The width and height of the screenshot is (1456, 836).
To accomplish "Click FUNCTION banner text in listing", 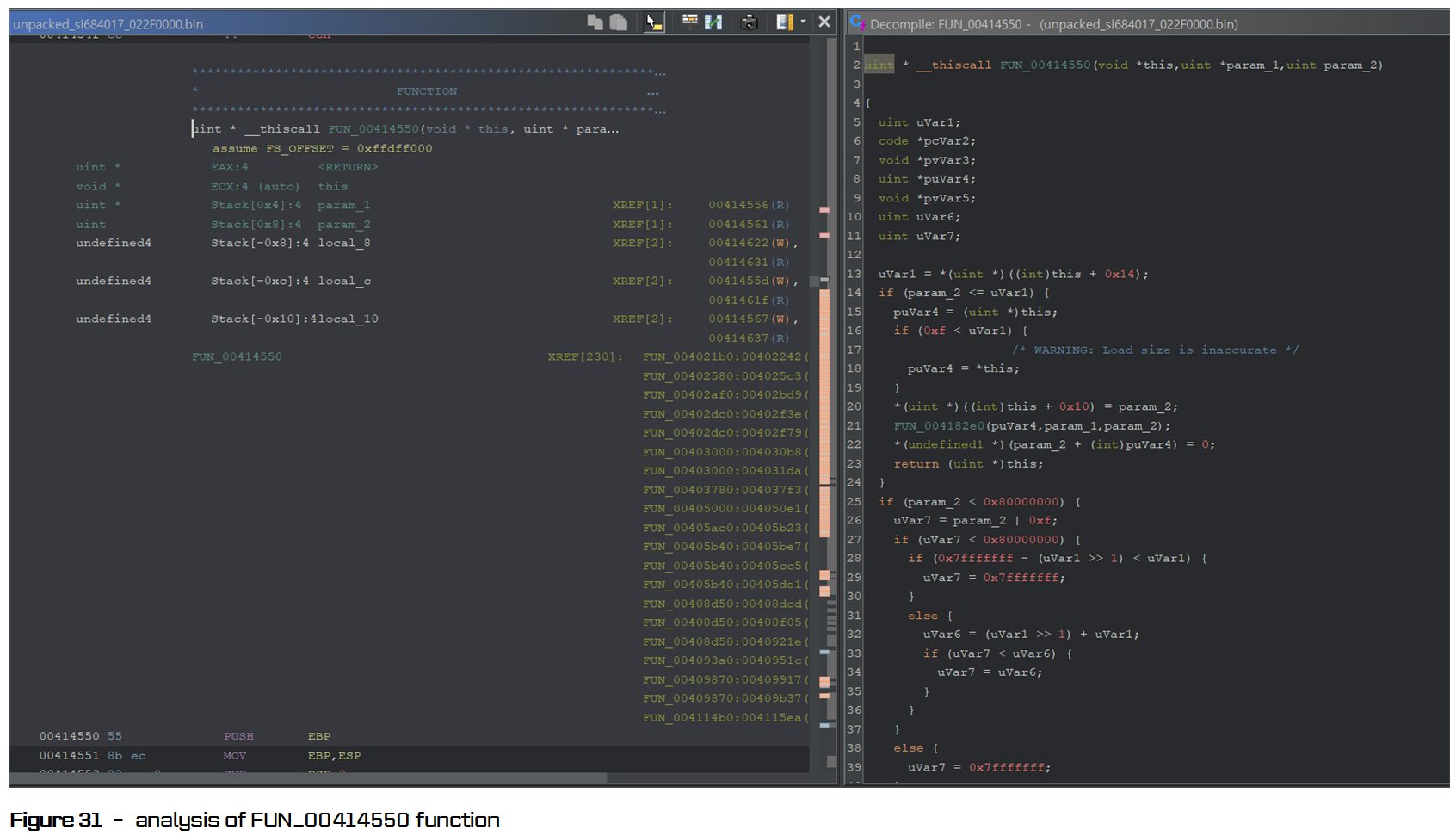I will pos(427,90).
